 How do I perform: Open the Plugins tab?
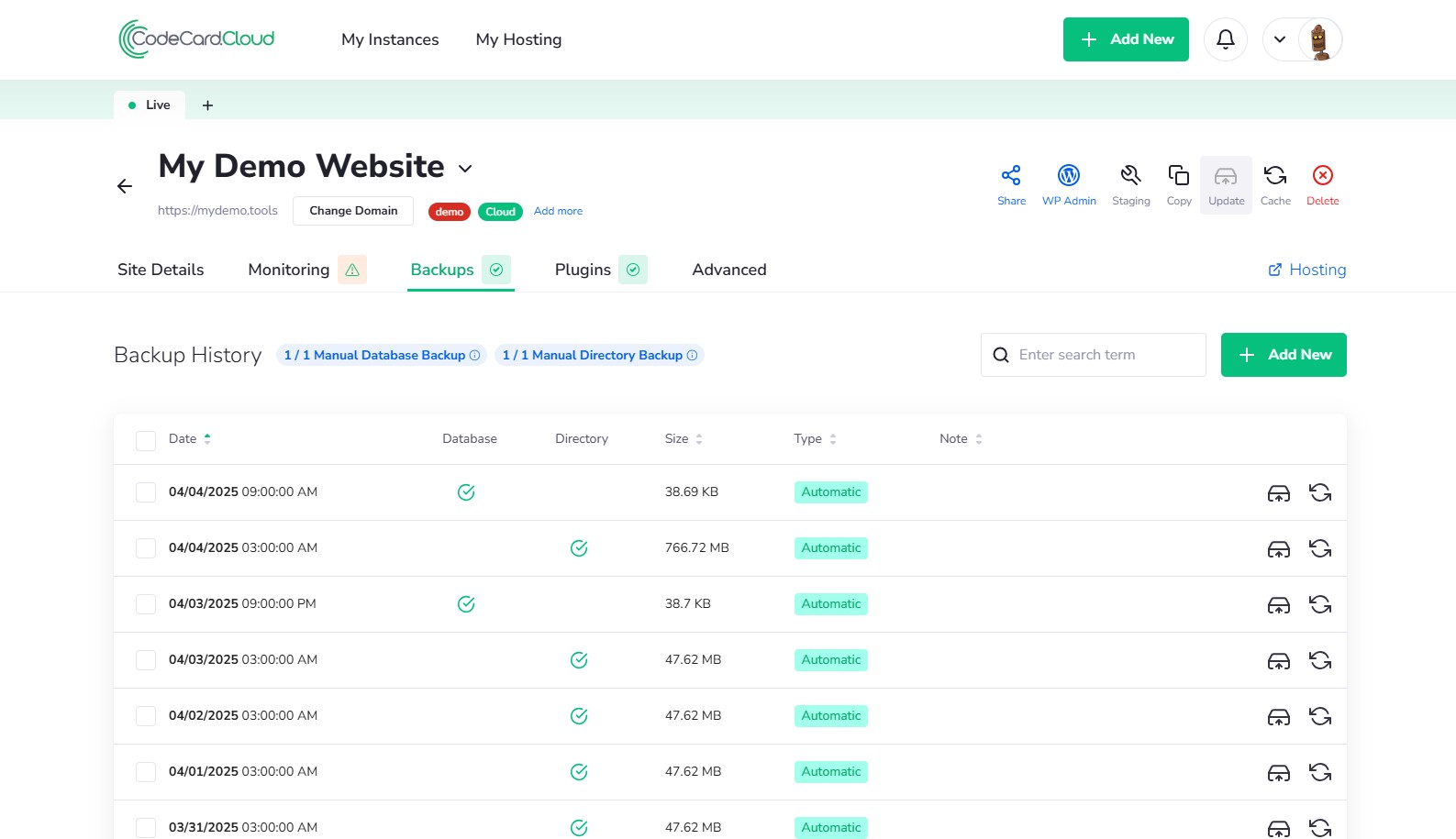tap(583, 270)
